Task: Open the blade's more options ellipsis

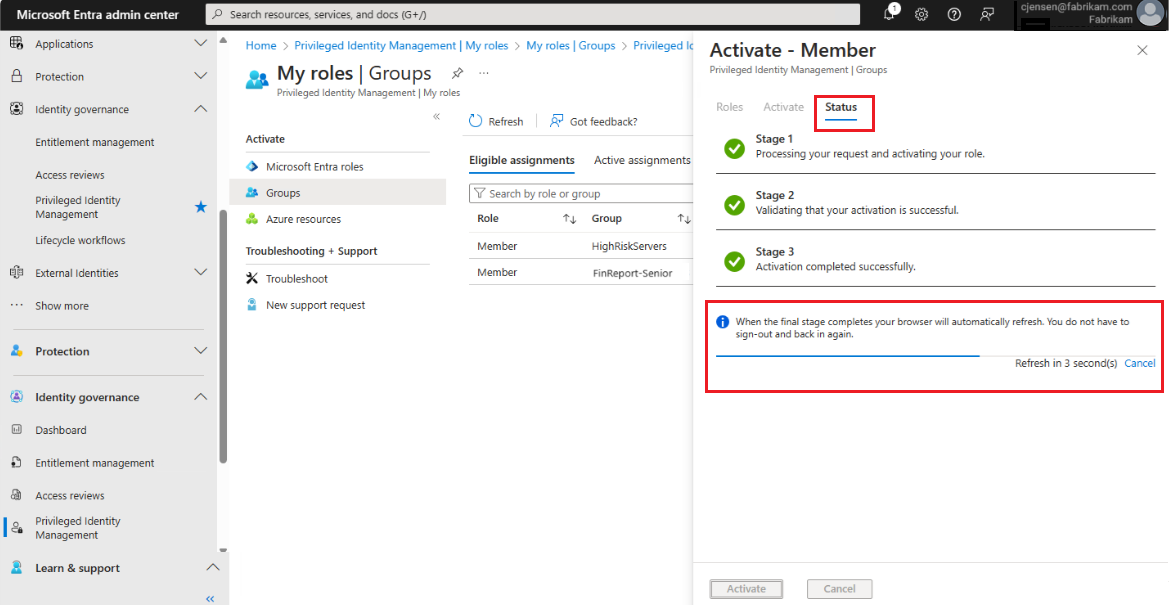Action: (484, 73)
